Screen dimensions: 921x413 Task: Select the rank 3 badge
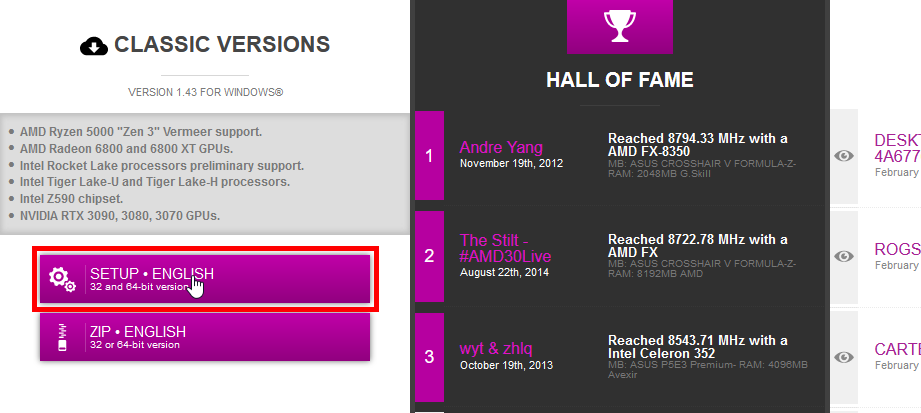pos(429,357)
